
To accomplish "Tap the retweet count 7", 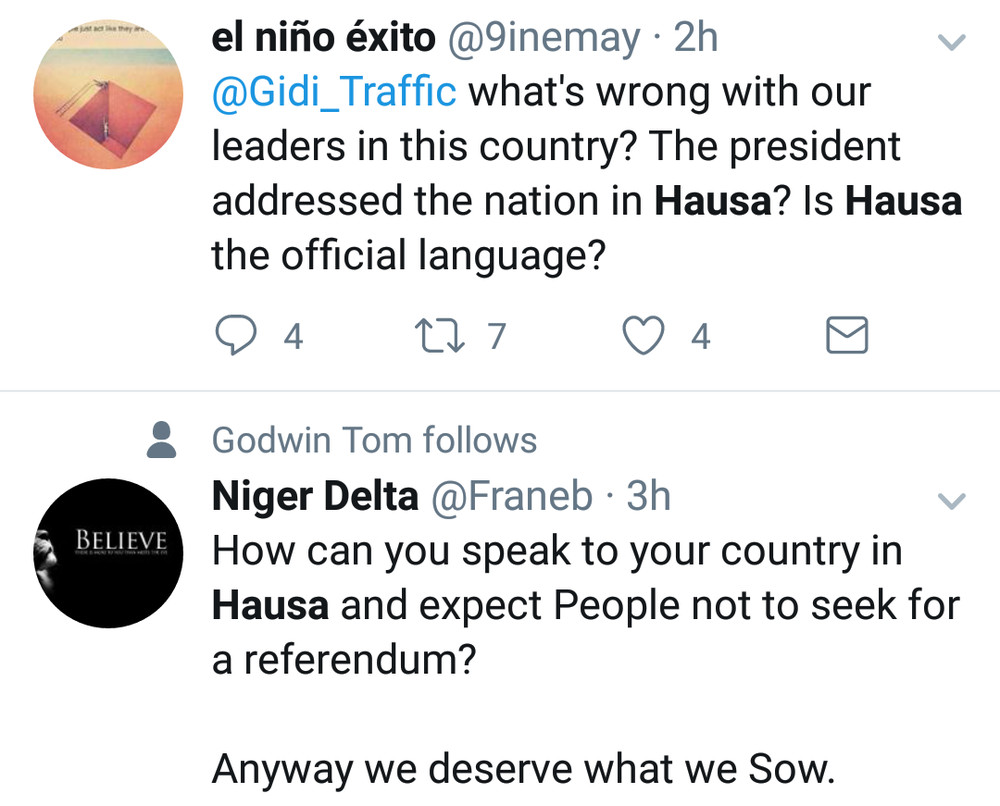I will [x=497, y=336].
